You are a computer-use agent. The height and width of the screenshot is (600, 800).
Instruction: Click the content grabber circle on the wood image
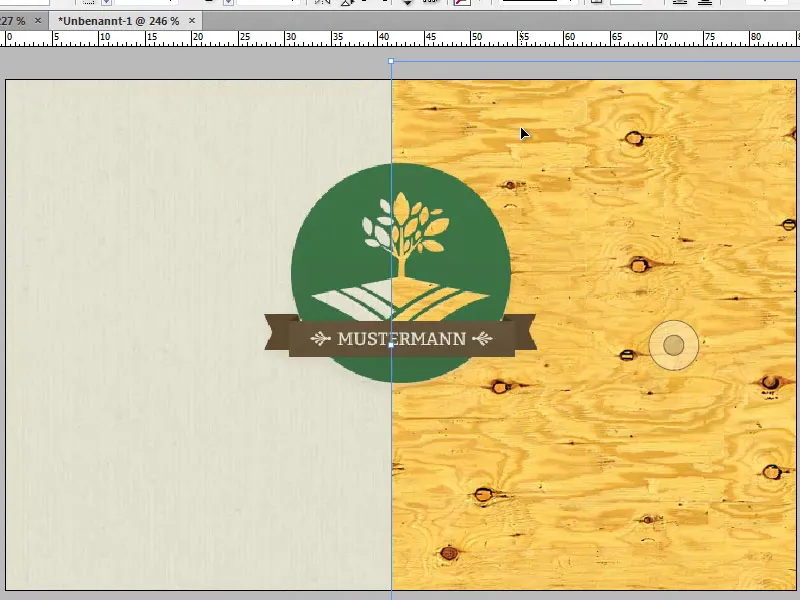(673, 345)
